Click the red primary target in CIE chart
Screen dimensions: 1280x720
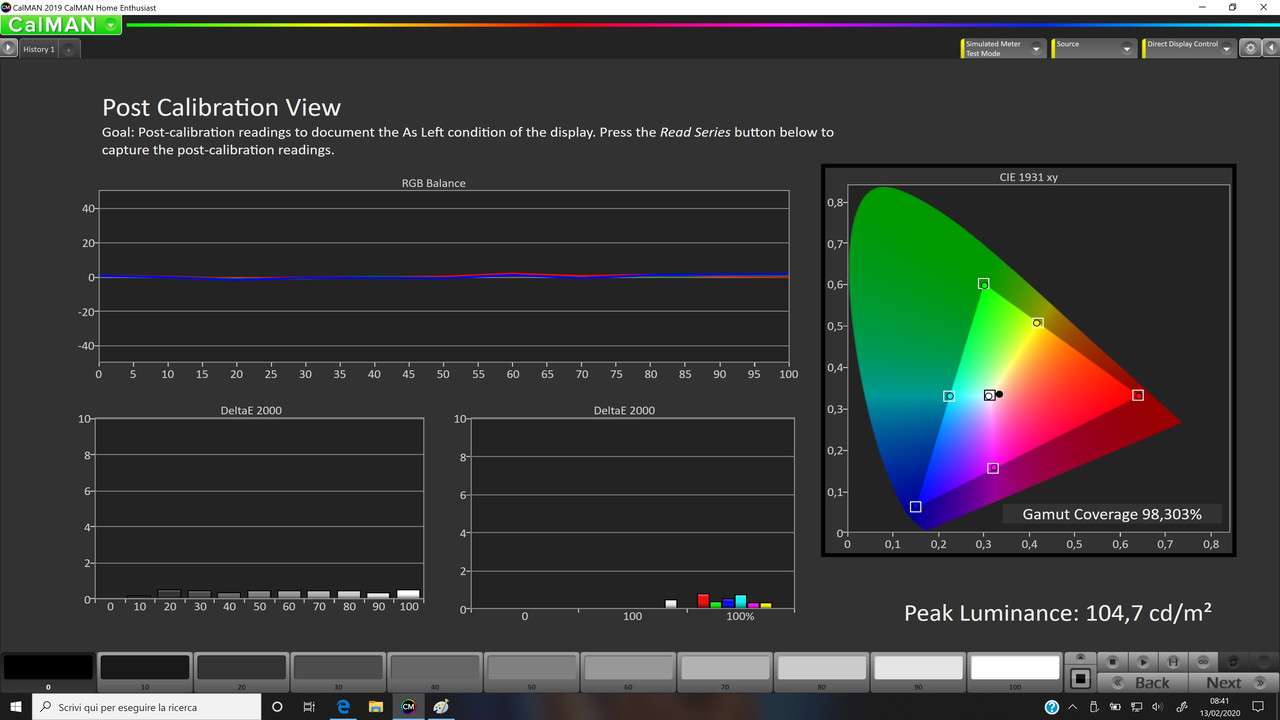(x=1138, y=396)
